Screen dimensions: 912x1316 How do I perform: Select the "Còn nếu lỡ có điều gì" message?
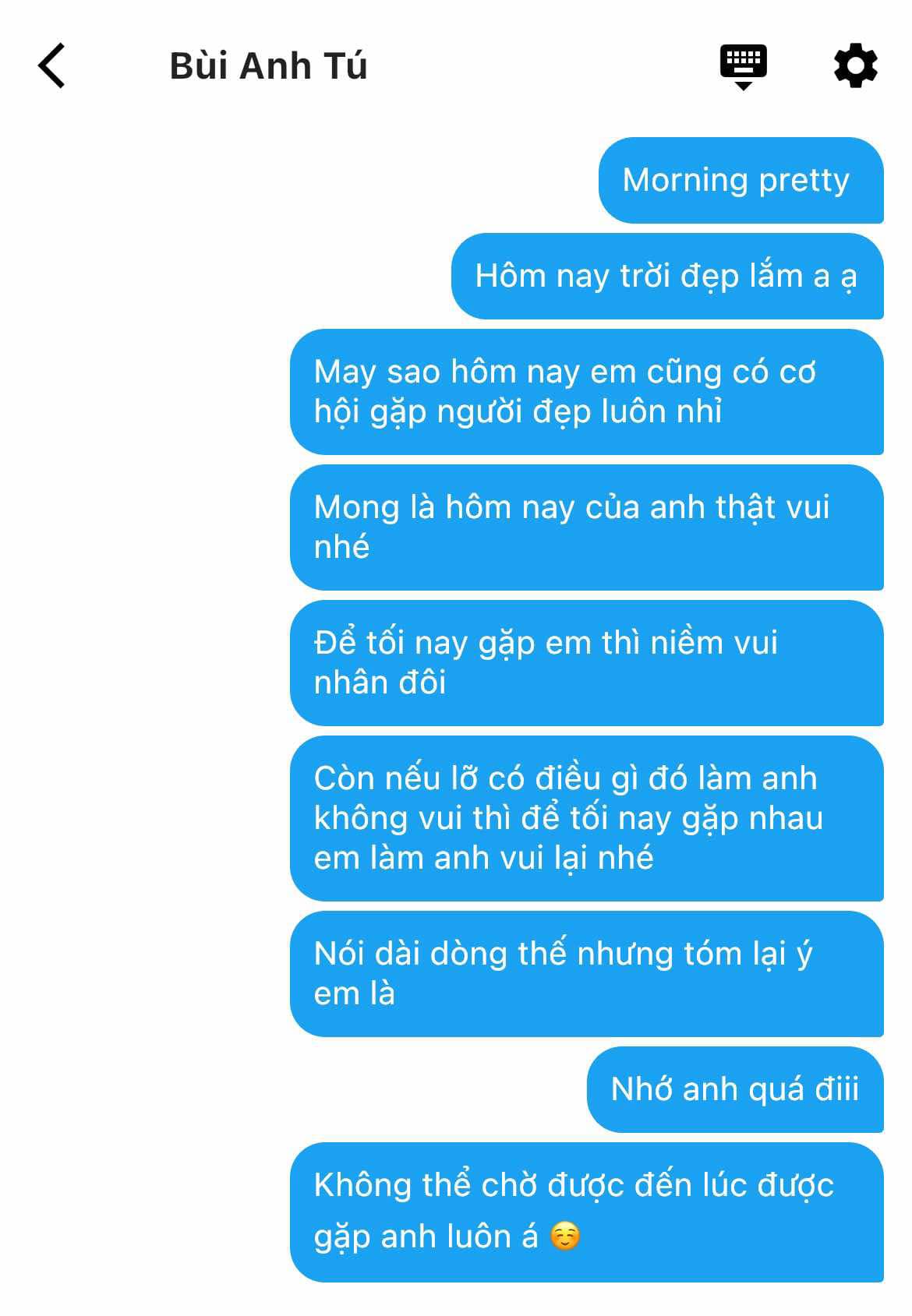(x=586, y=818)
